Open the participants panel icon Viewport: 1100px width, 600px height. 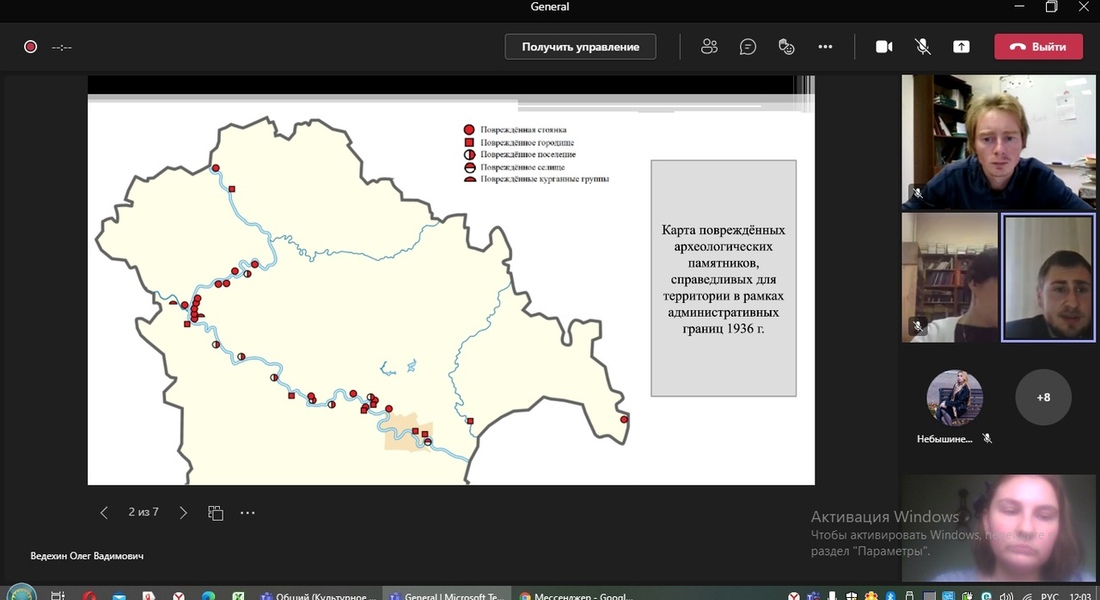click(x=709, y=47)
